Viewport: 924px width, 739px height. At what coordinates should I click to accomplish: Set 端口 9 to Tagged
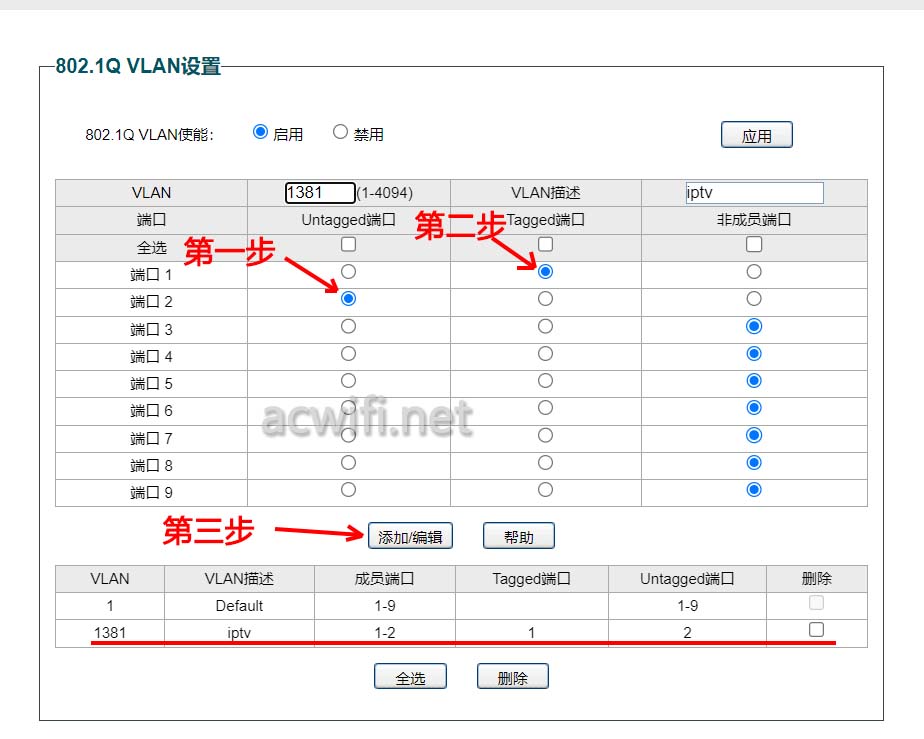(546, 490)
